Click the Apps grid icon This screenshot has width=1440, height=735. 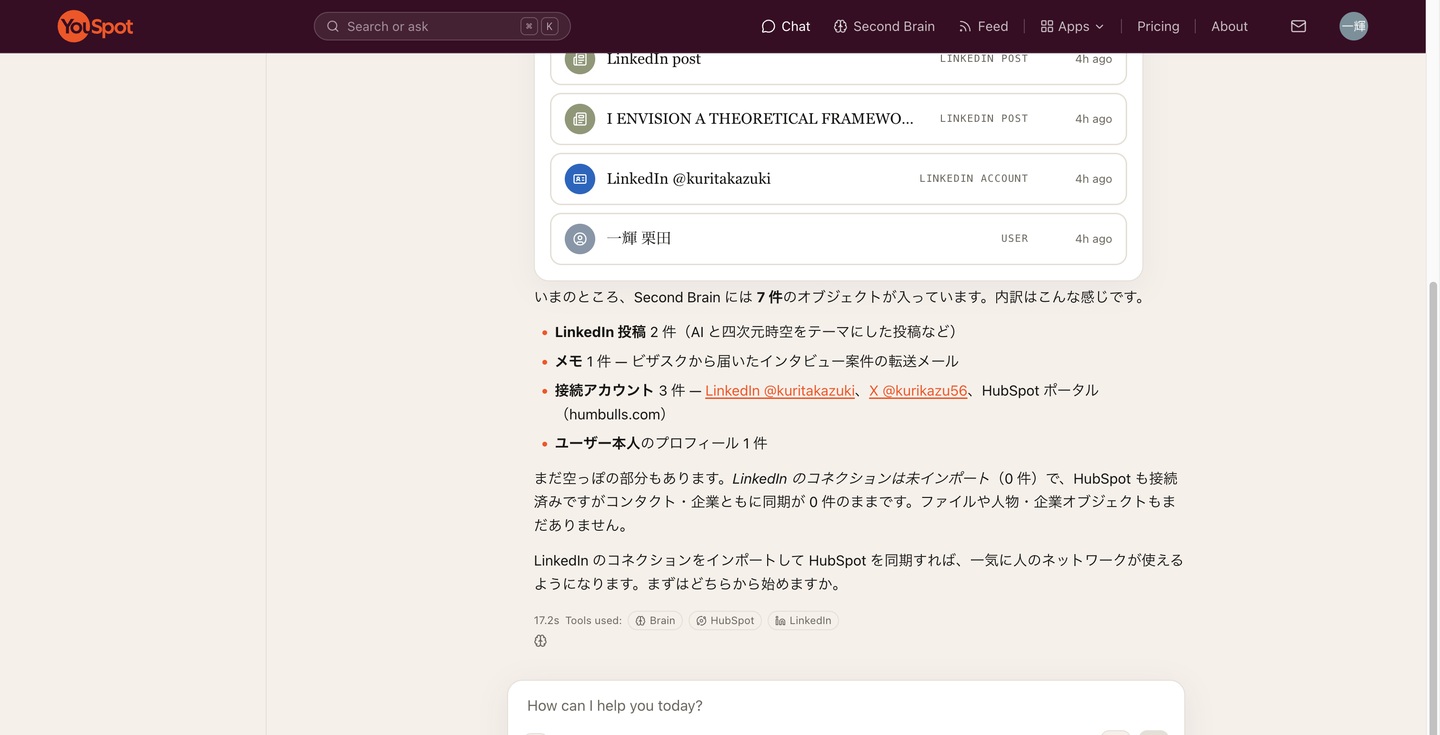tap(1047, 26)
